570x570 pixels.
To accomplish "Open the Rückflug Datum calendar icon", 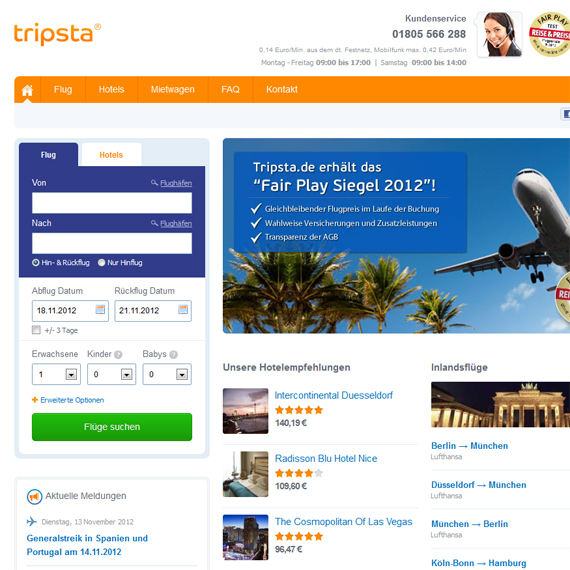I will click(183, 309).
